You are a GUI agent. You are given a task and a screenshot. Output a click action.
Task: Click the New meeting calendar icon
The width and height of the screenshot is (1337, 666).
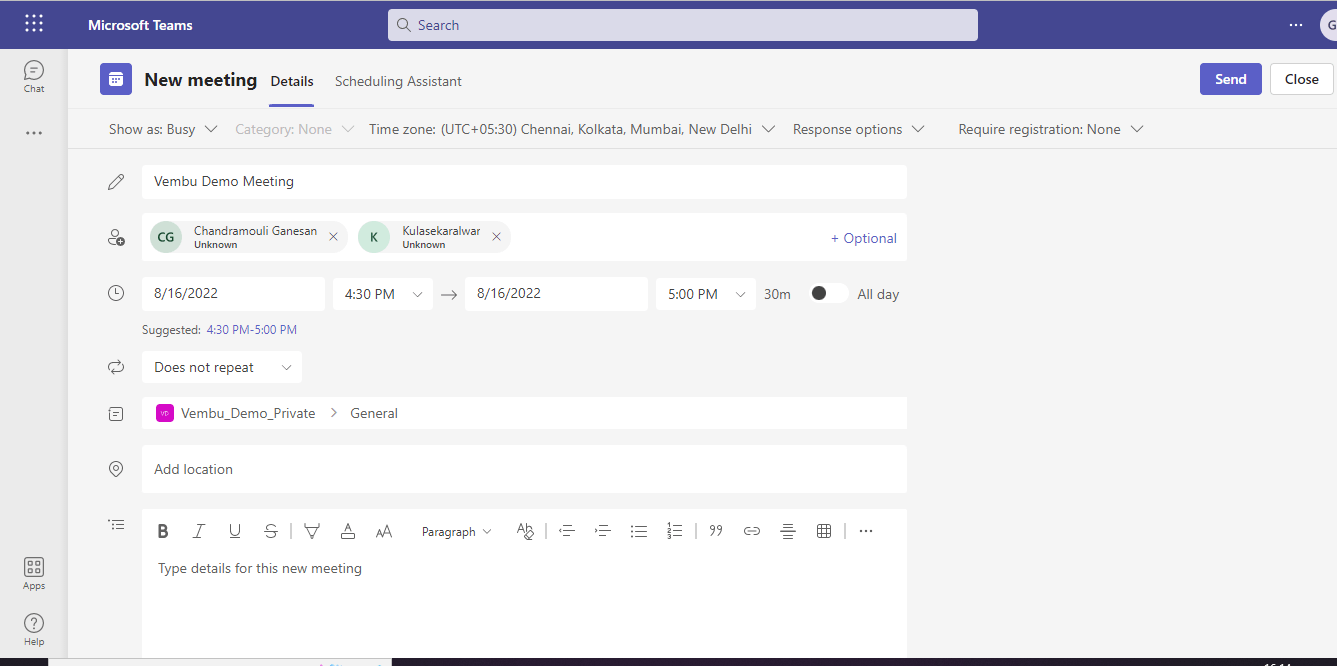click(x=116, y=79)
